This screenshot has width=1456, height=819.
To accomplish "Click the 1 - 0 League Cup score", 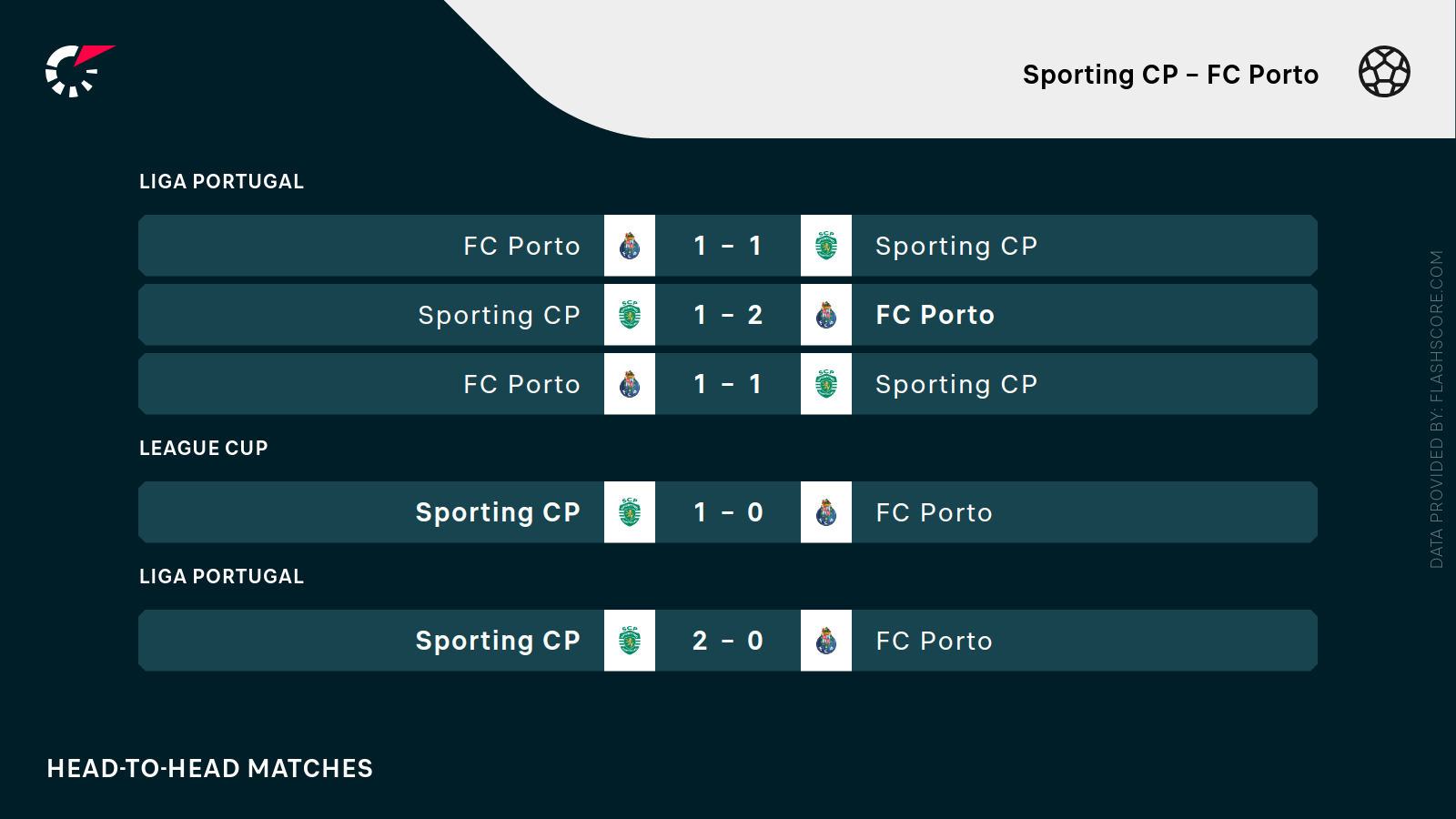I will coord(728,512).
